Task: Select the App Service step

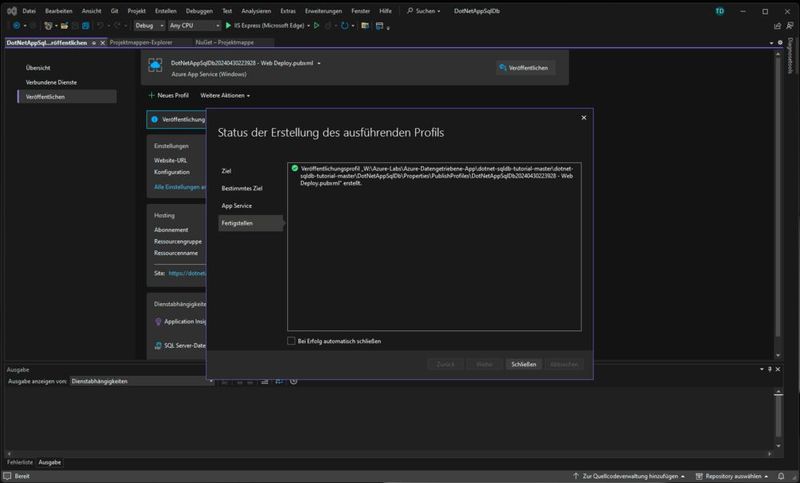Action: tap(236, 206)
